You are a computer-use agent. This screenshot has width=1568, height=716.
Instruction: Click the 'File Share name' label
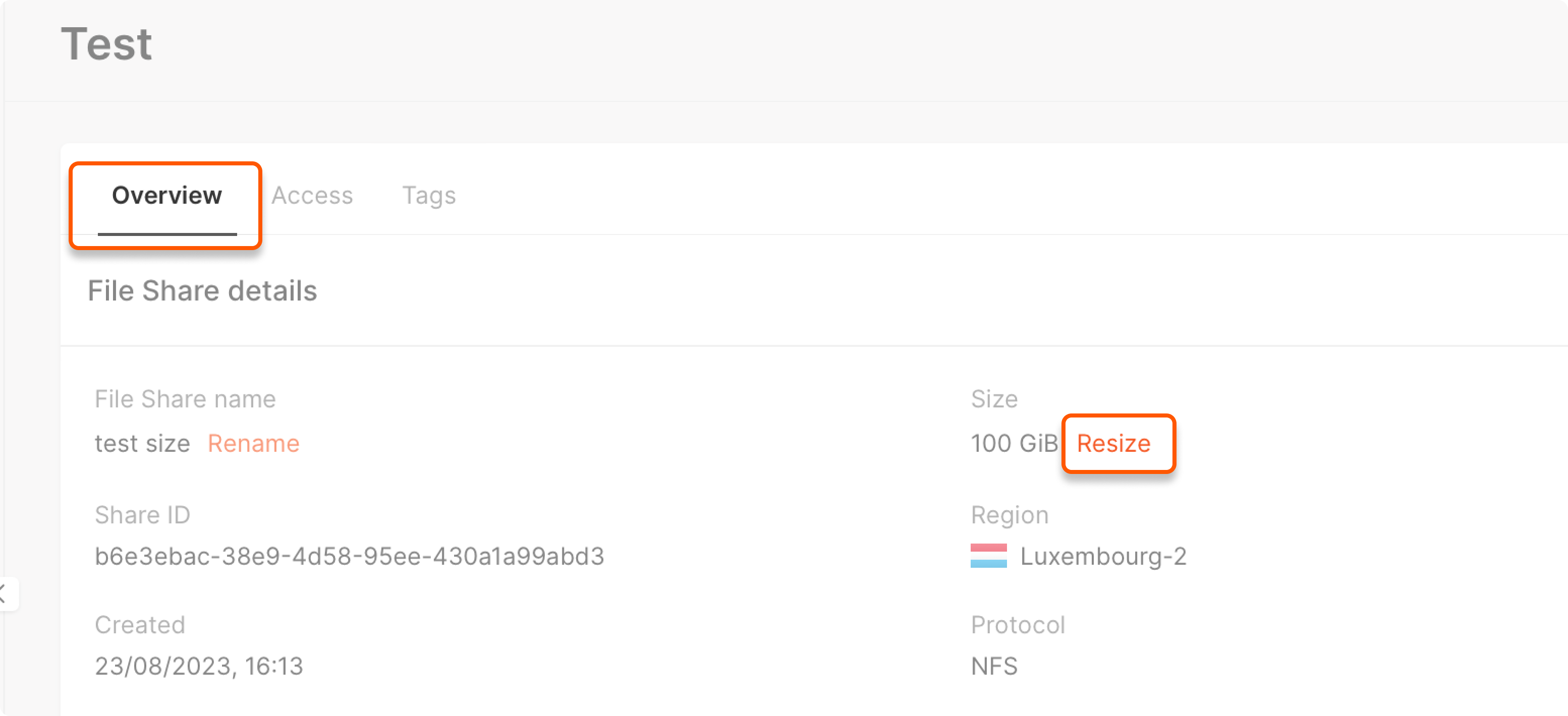(x=185, y=399)
